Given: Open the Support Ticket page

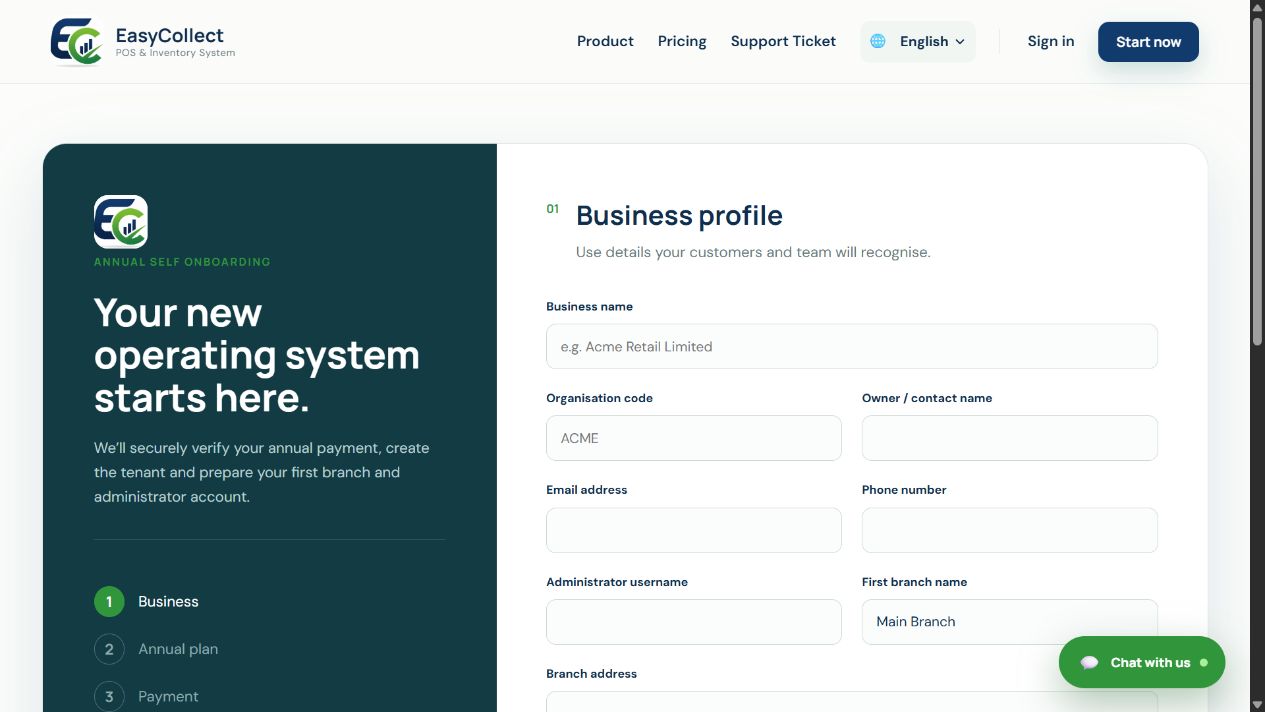Looking at the screenshot, I should 783,41.
